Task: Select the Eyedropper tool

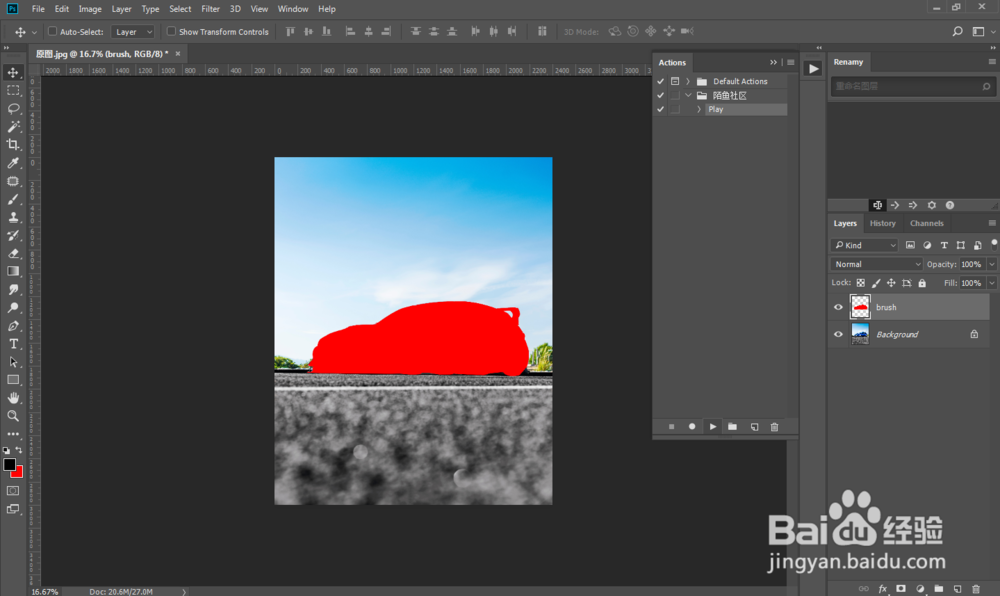Action: coord(13,163)
